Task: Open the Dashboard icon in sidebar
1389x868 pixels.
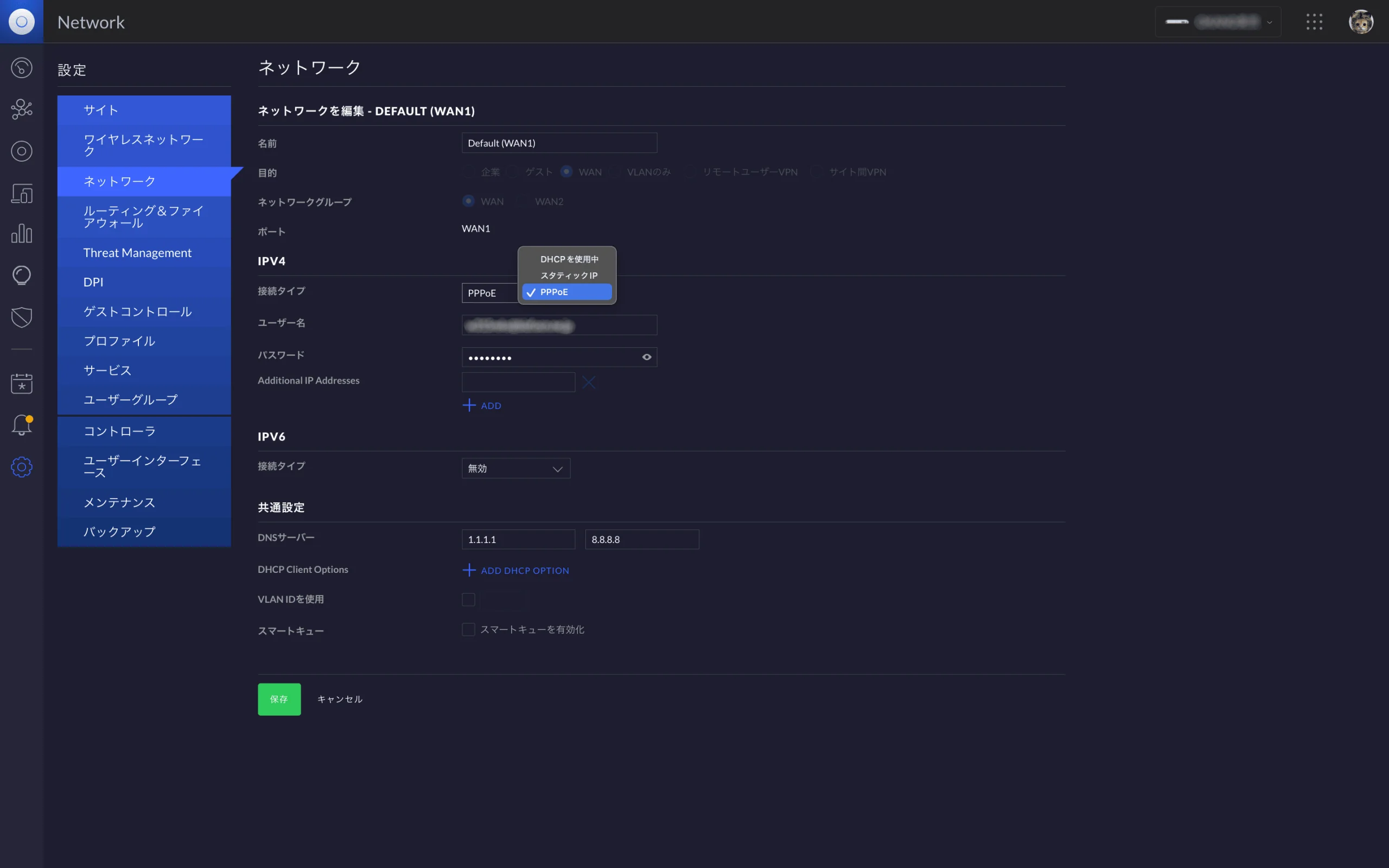Action: 22,68
